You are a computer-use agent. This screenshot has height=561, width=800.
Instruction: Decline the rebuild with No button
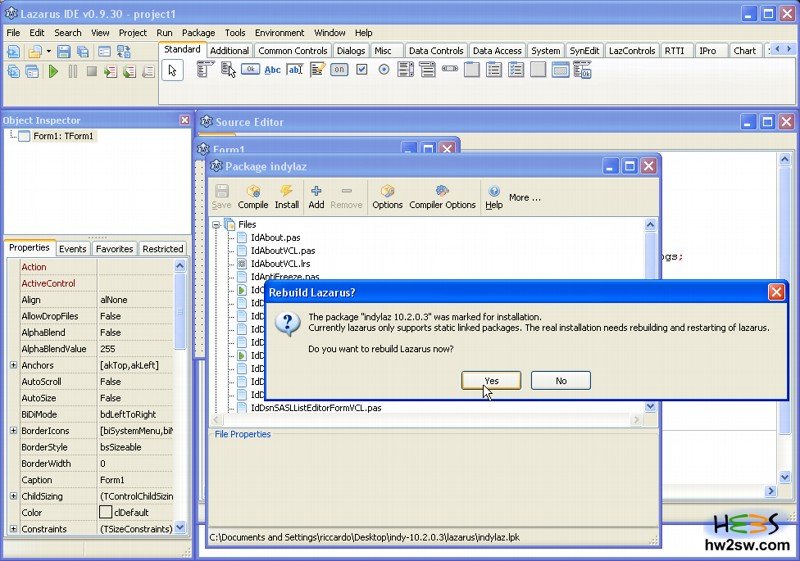tap(561, 380)
